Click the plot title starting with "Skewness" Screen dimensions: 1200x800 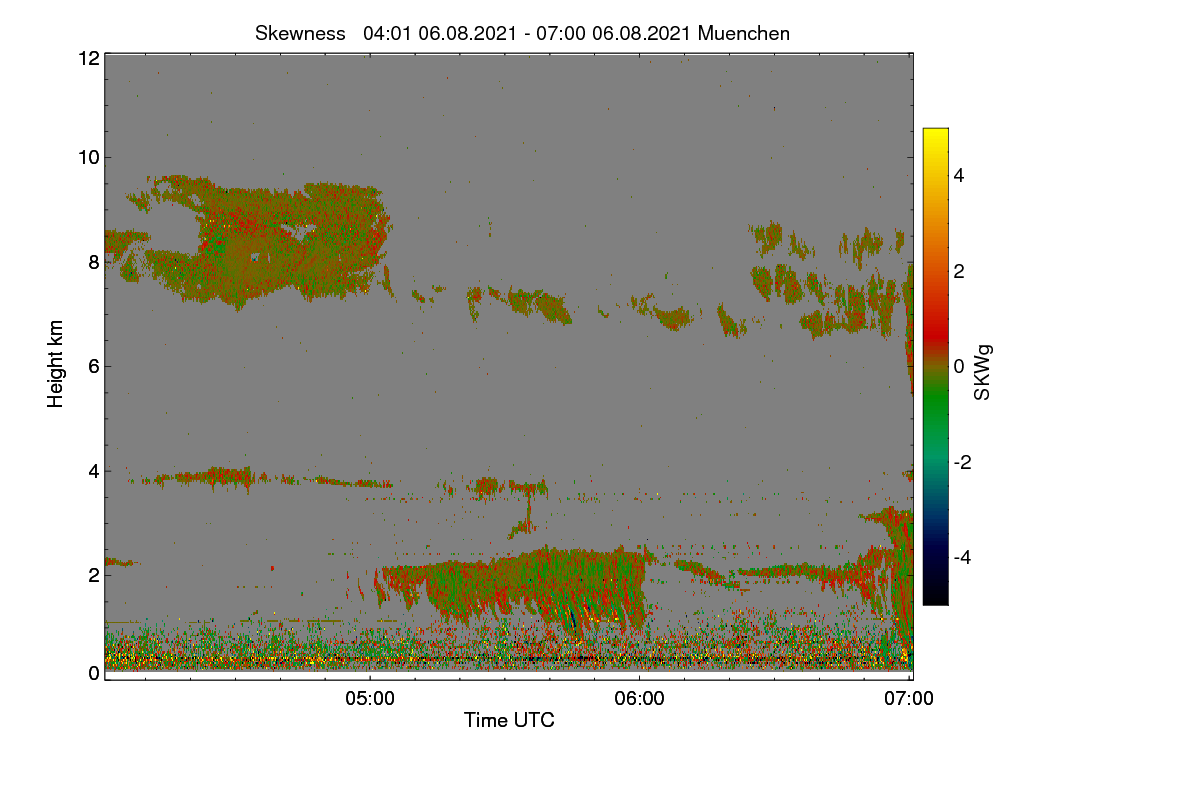pos(522,33)
